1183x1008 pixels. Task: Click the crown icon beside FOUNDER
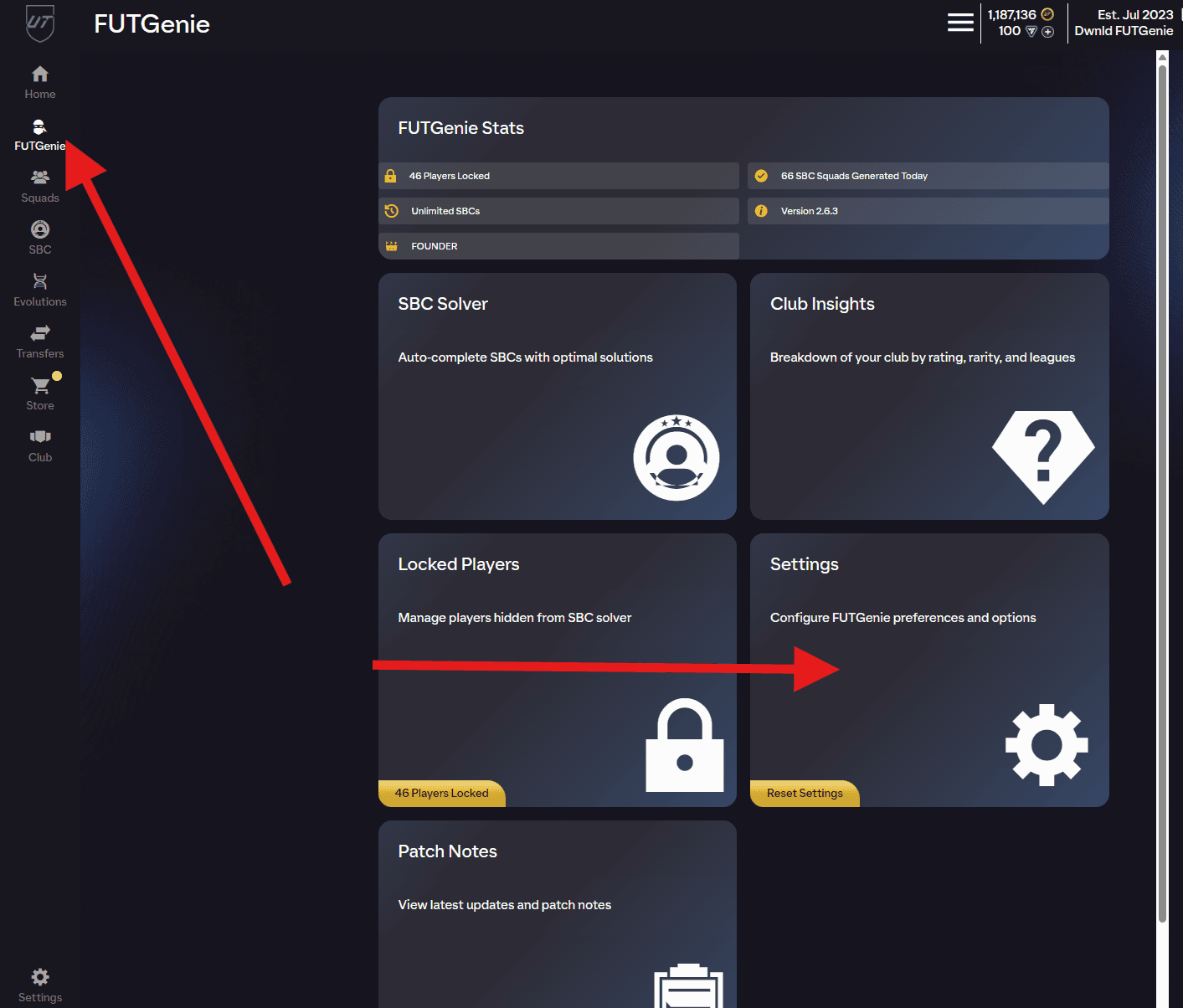click(x=391, y=246)
